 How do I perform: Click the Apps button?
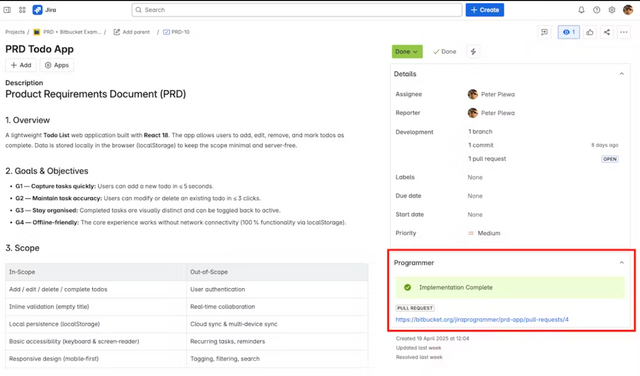coord(57,65)
